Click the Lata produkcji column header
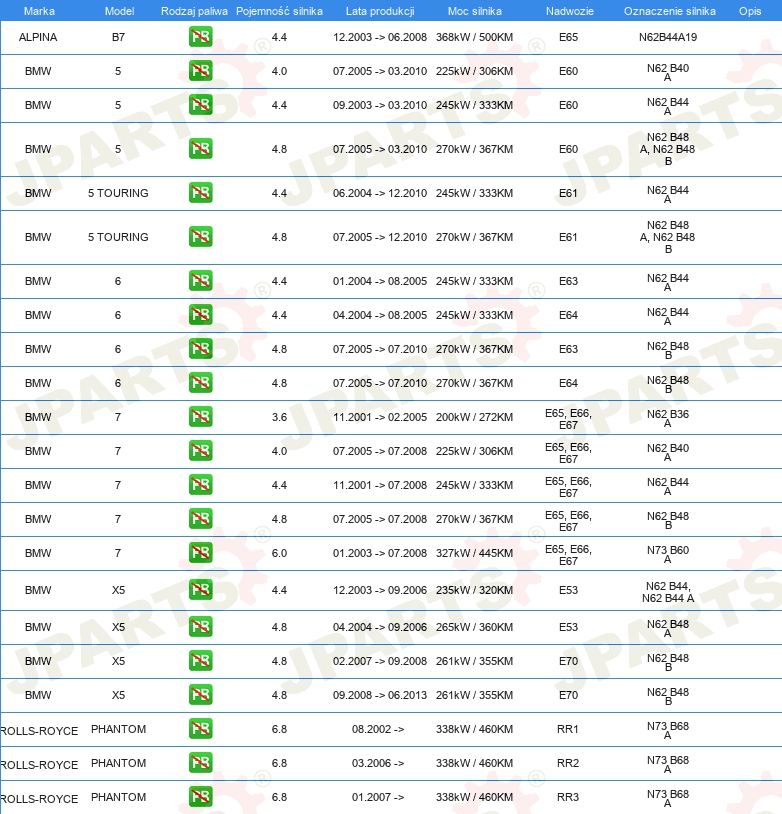 pos(380,11)
